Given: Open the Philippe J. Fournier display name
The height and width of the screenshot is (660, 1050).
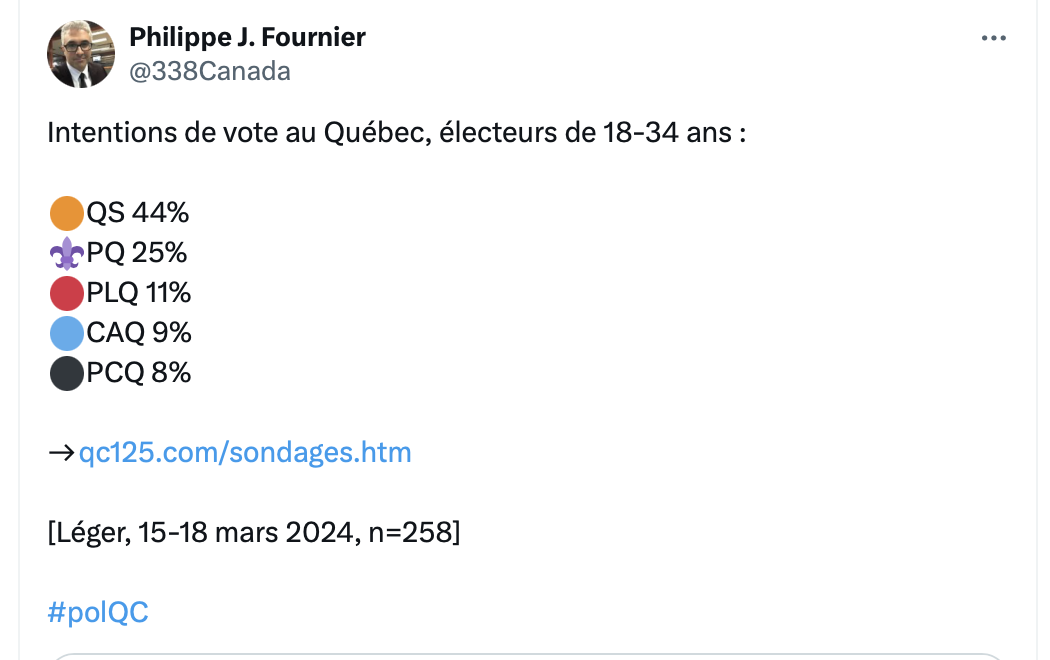Looking at the screenshot, I should tap(247, 37).
